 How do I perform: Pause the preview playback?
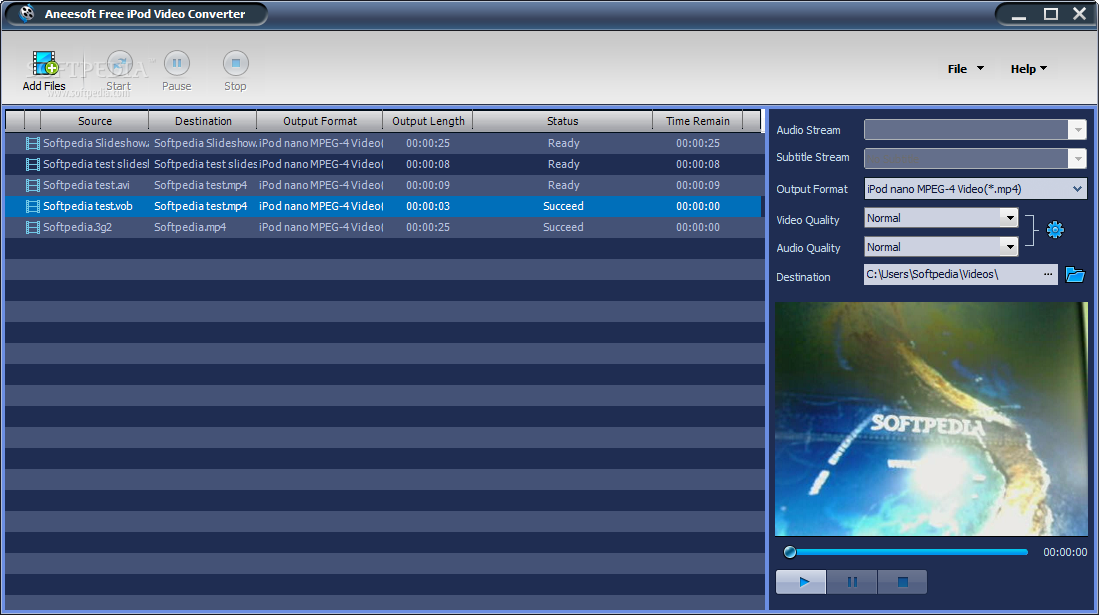[x=852, y=582]
